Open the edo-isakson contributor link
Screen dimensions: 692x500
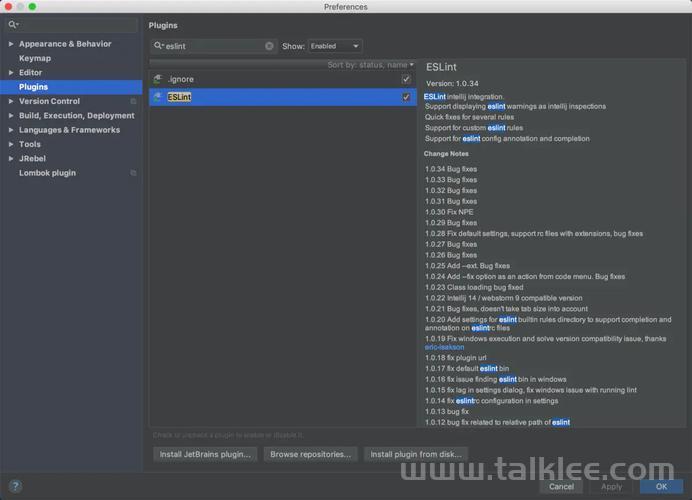444,347
